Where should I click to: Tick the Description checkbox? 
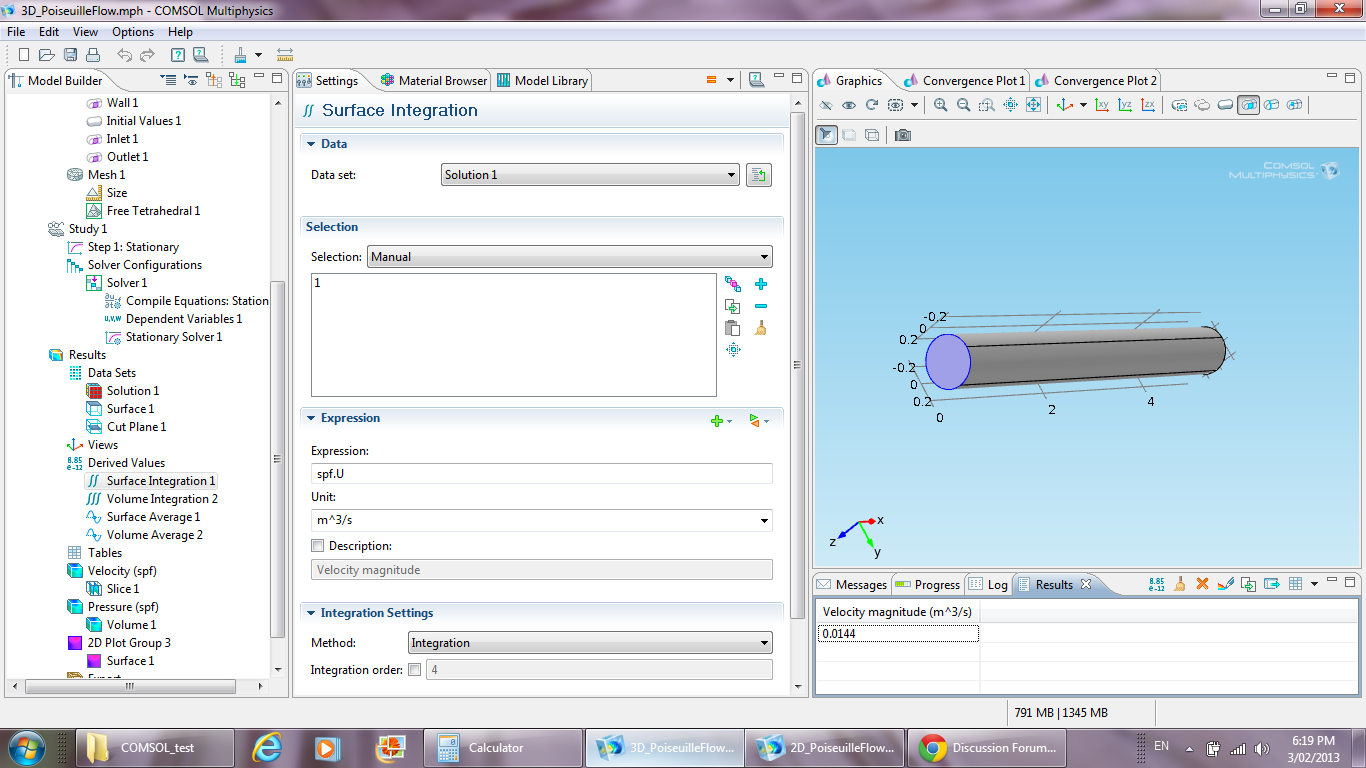coord(317,546)
